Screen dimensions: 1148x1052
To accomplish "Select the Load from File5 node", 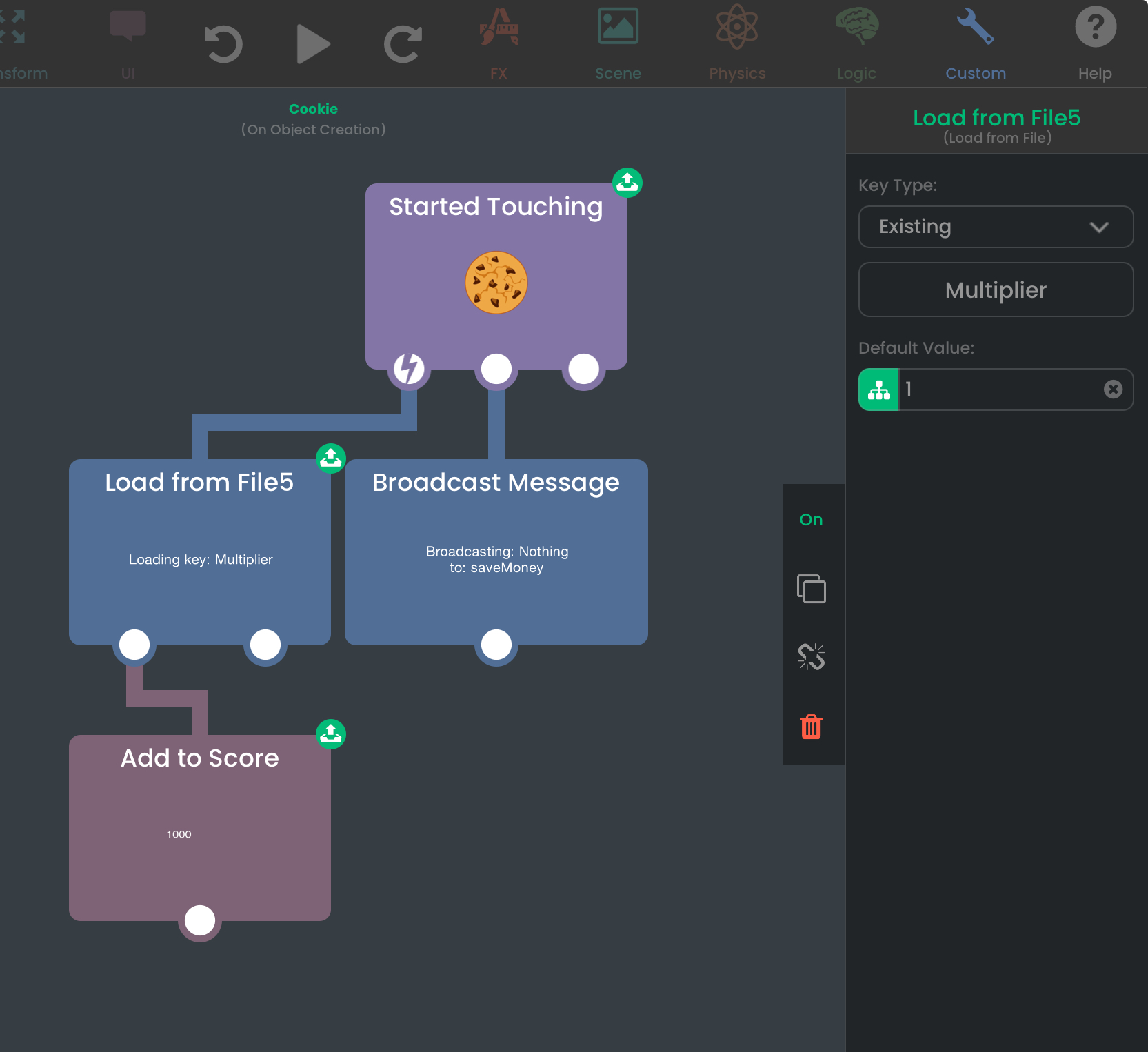I will (x=200, y=552).
